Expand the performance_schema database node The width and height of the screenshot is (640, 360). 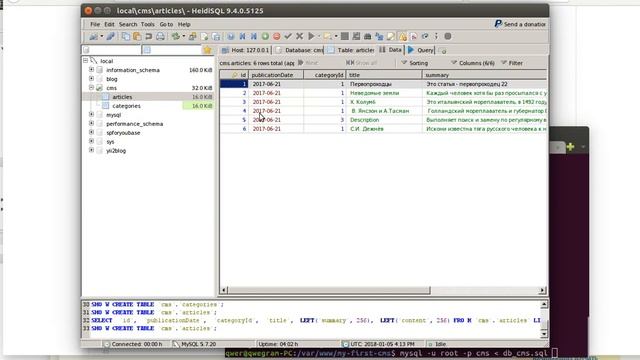[91, 124]
